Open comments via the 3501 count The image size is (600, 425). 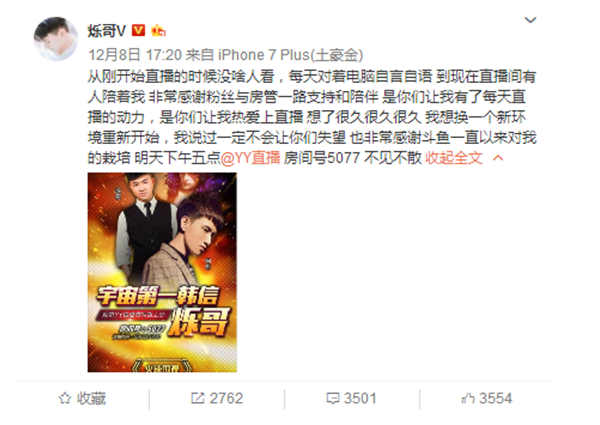pyautogui.click(x=360, y=399)
